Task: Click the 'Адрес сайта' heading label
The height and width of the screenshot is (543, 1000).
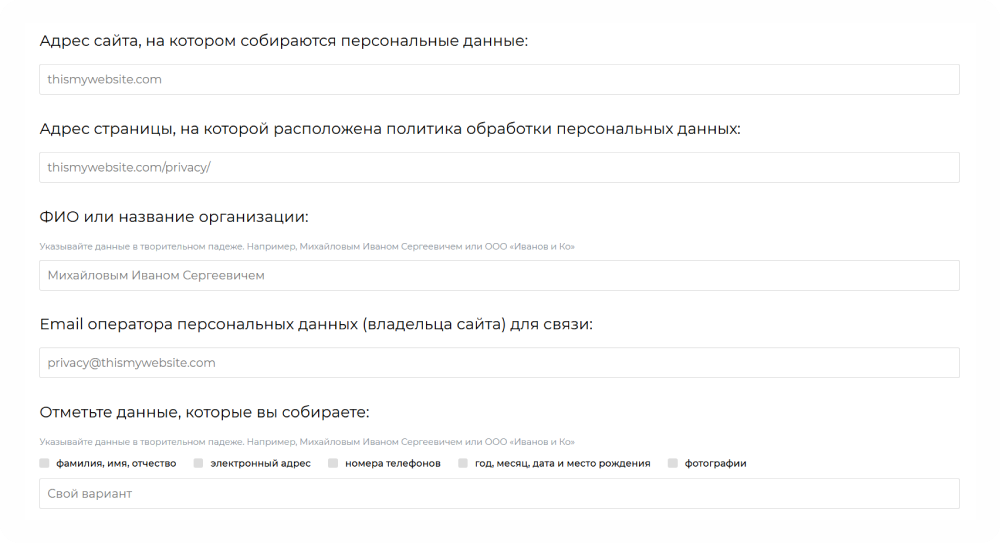Action: point(283,41)
